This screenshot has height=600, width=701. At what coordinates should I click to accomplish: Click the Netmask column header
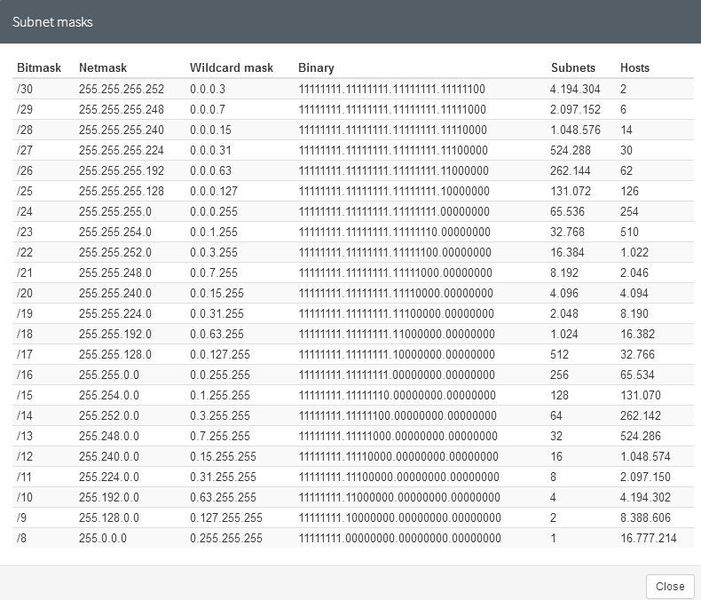(x=103, y=68)
